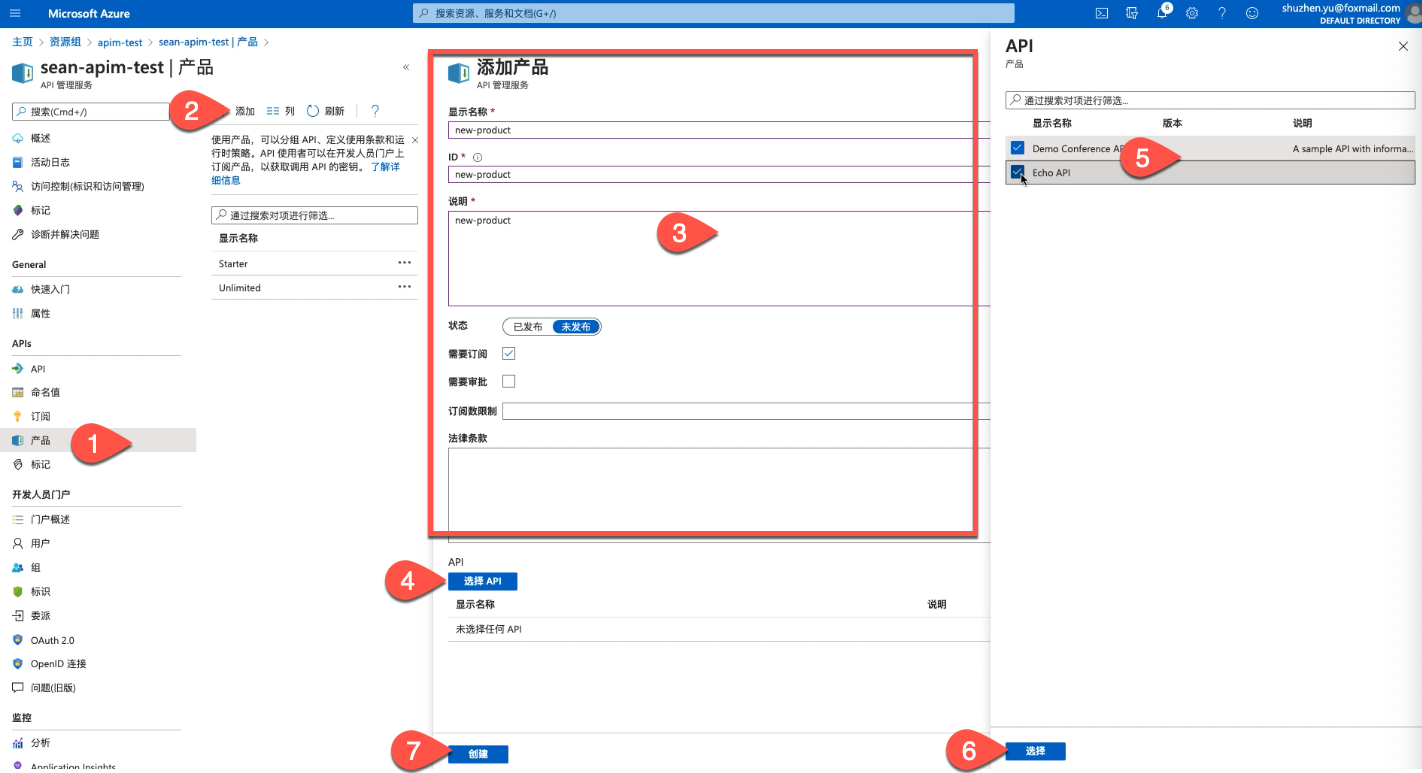Click inside the 法律条款 text area
The image size is (1422, 773).
[719, 495]
